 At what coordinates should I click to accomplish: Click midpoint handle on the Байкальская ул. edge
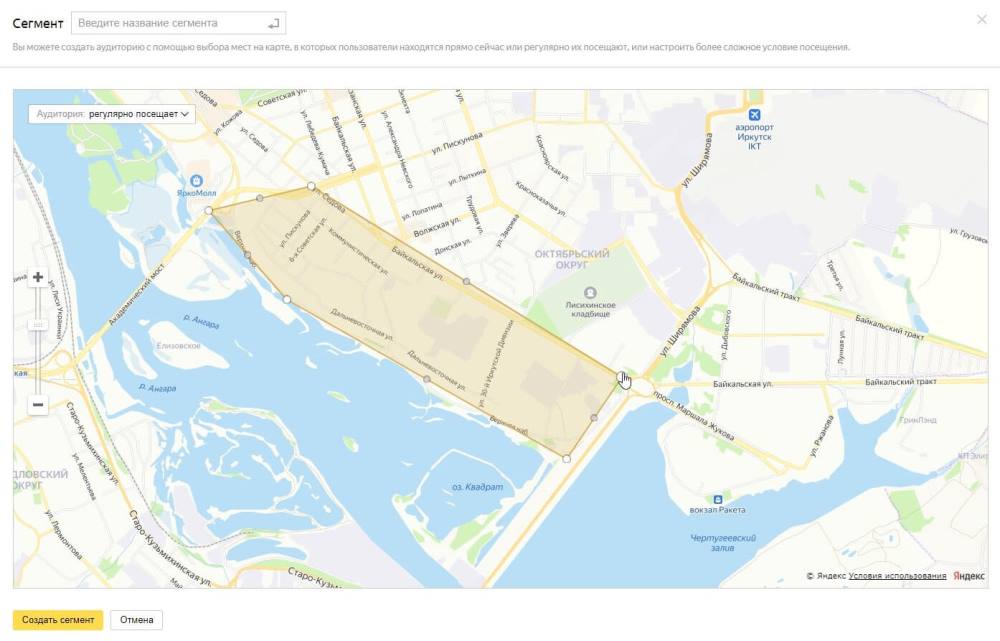(x=466, y=282)
